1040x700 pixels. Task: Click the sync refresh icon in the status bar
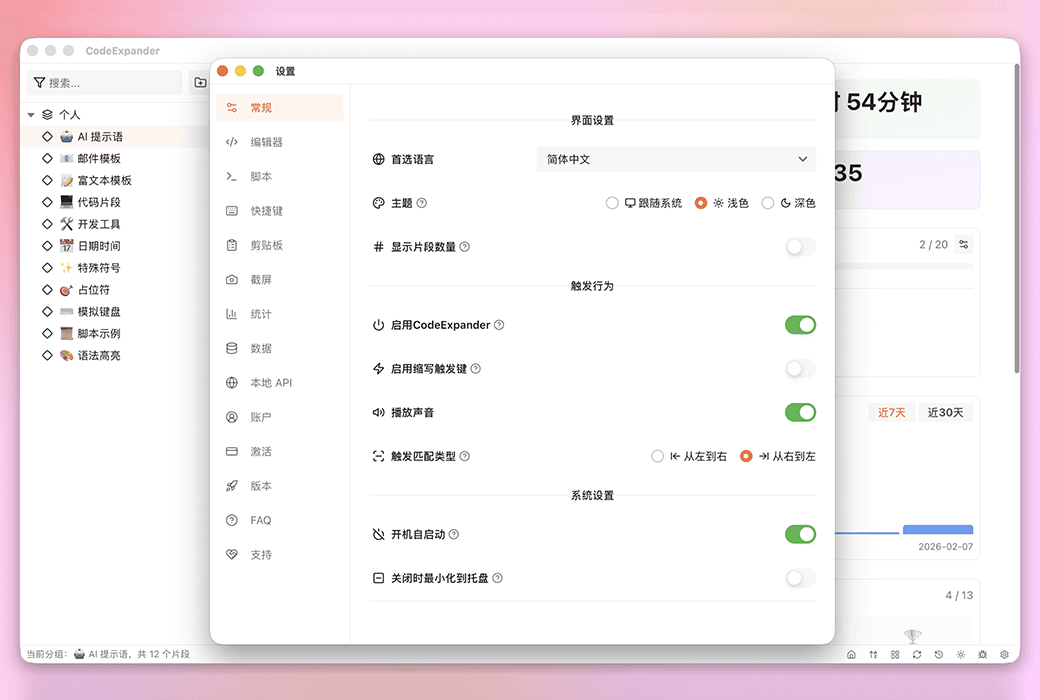coord(916,654)
